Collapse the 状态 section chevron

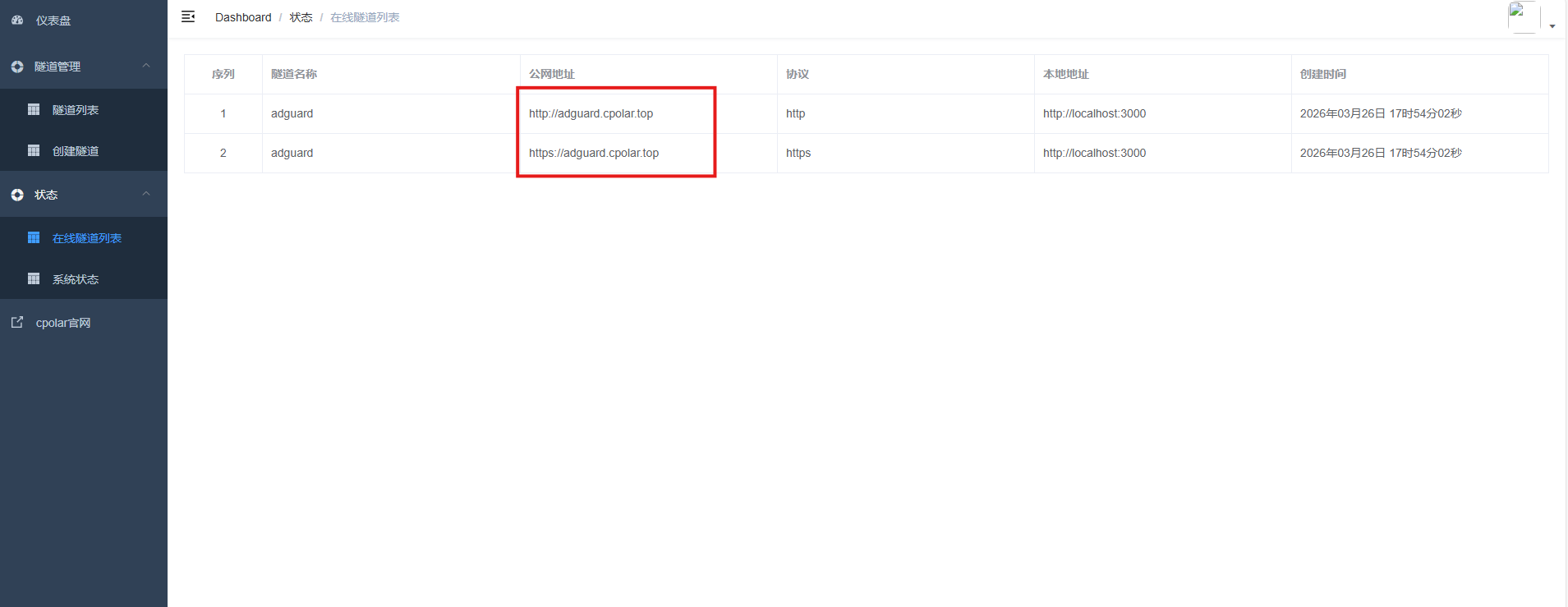[146, 194]
